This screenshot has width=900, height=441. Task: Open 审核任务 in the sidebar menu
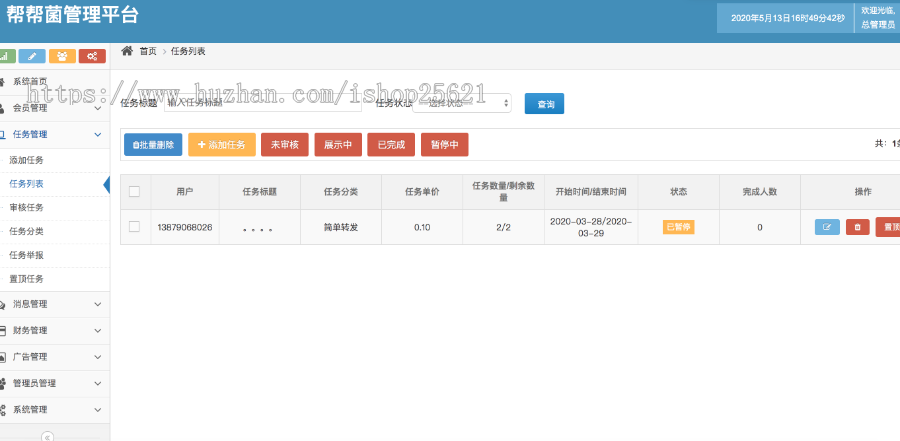click(x=27, y=208)
